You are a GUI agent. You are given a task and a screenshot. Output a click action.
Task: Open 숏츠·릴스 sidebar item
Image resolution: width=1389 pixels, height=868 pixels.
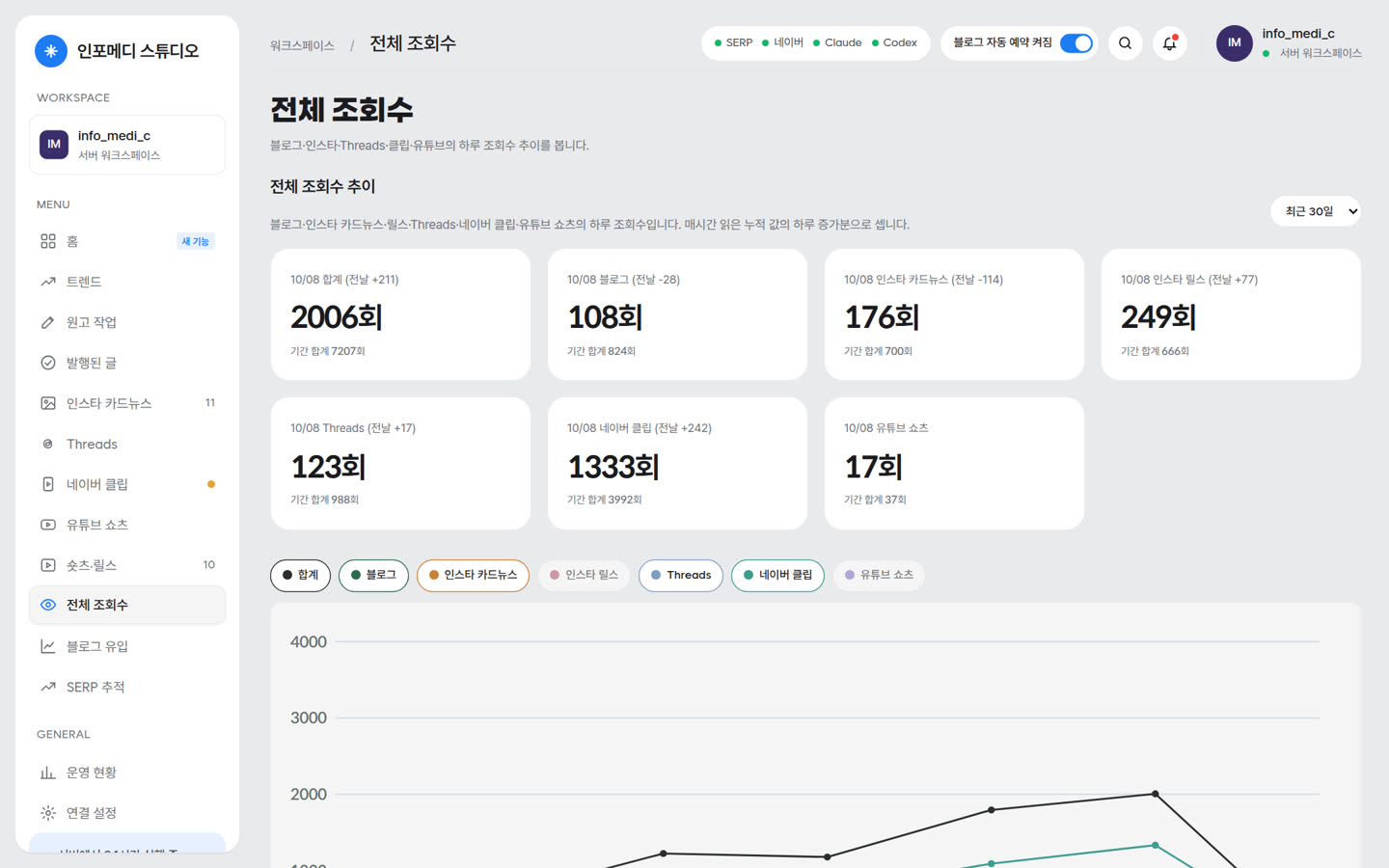tap(127, 565)
